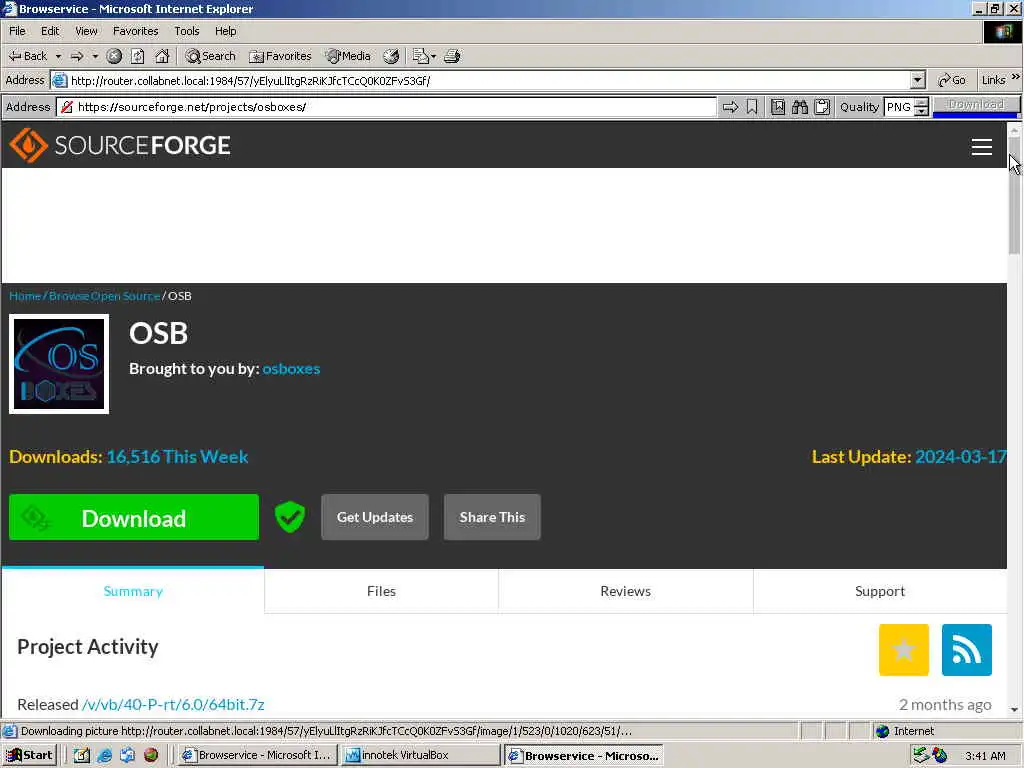This screenshot has height=768, width=1024.
Task: Open the View menu
Action: pos(86,31)
